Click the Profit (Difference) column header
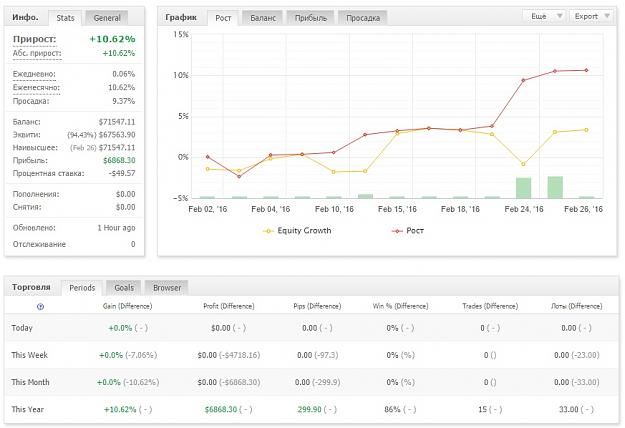625x428 pixels. tap(229, 306)
